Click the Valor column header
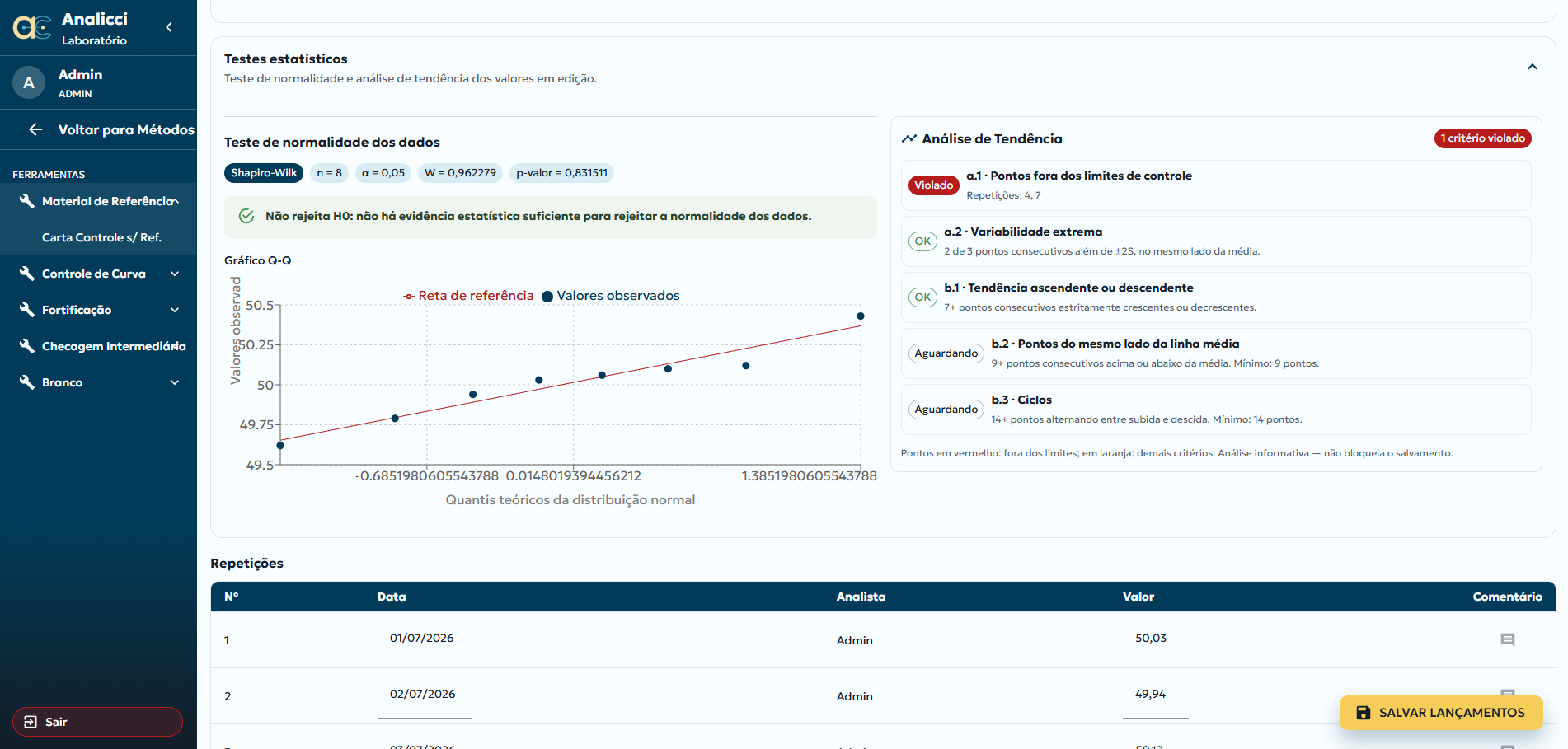 tap(1138, 597)
